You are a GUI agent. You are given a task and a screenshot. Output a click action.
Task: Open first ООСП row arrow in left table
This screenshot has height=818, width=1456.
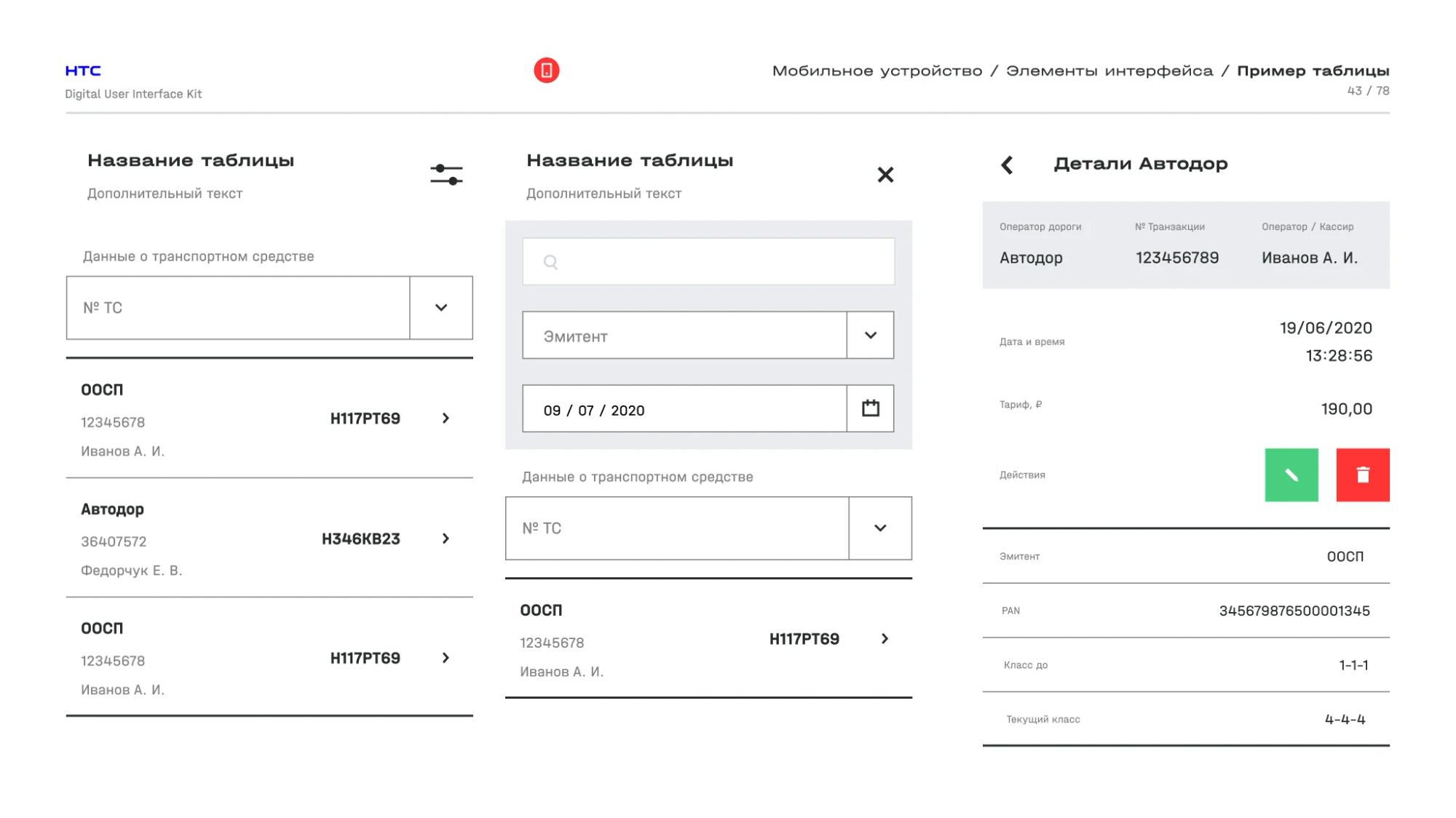coord(446,418)
